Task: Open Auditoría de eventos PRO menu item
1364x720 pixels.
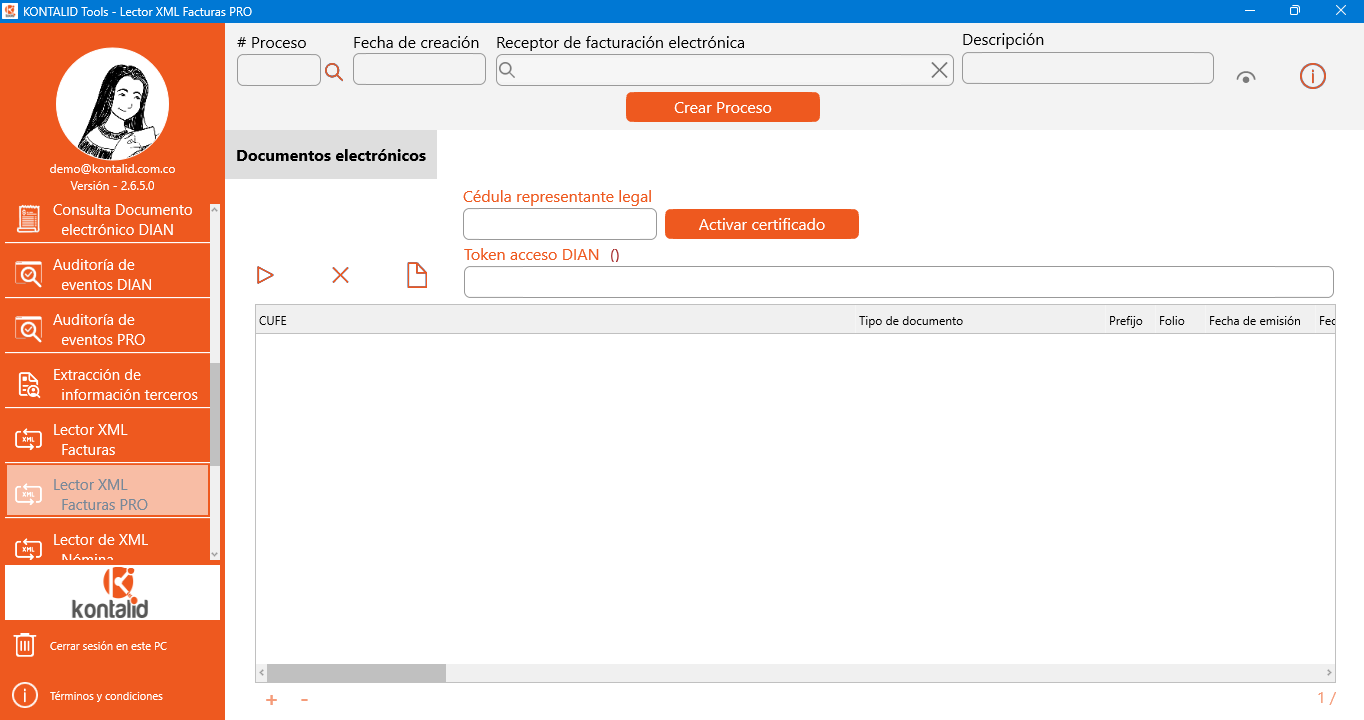Action: point(108,329)
